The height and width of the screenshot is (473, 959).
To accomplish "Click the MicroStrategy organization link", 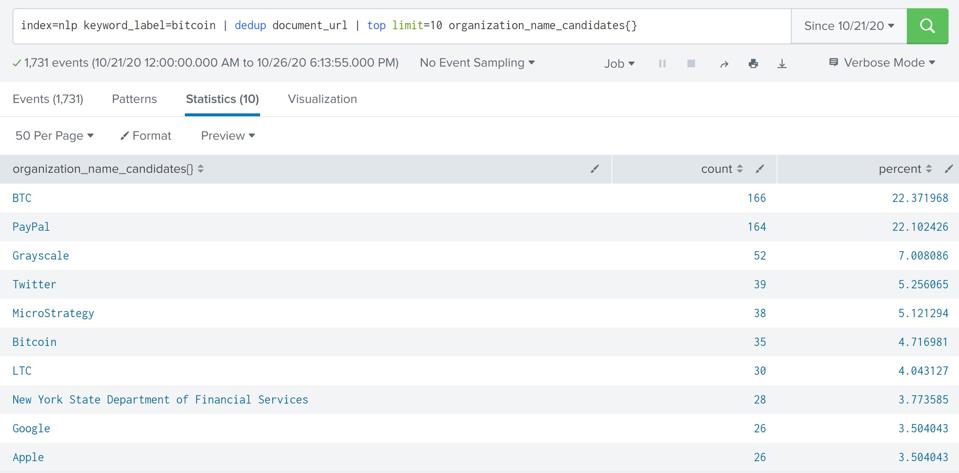I will [53, 313].
